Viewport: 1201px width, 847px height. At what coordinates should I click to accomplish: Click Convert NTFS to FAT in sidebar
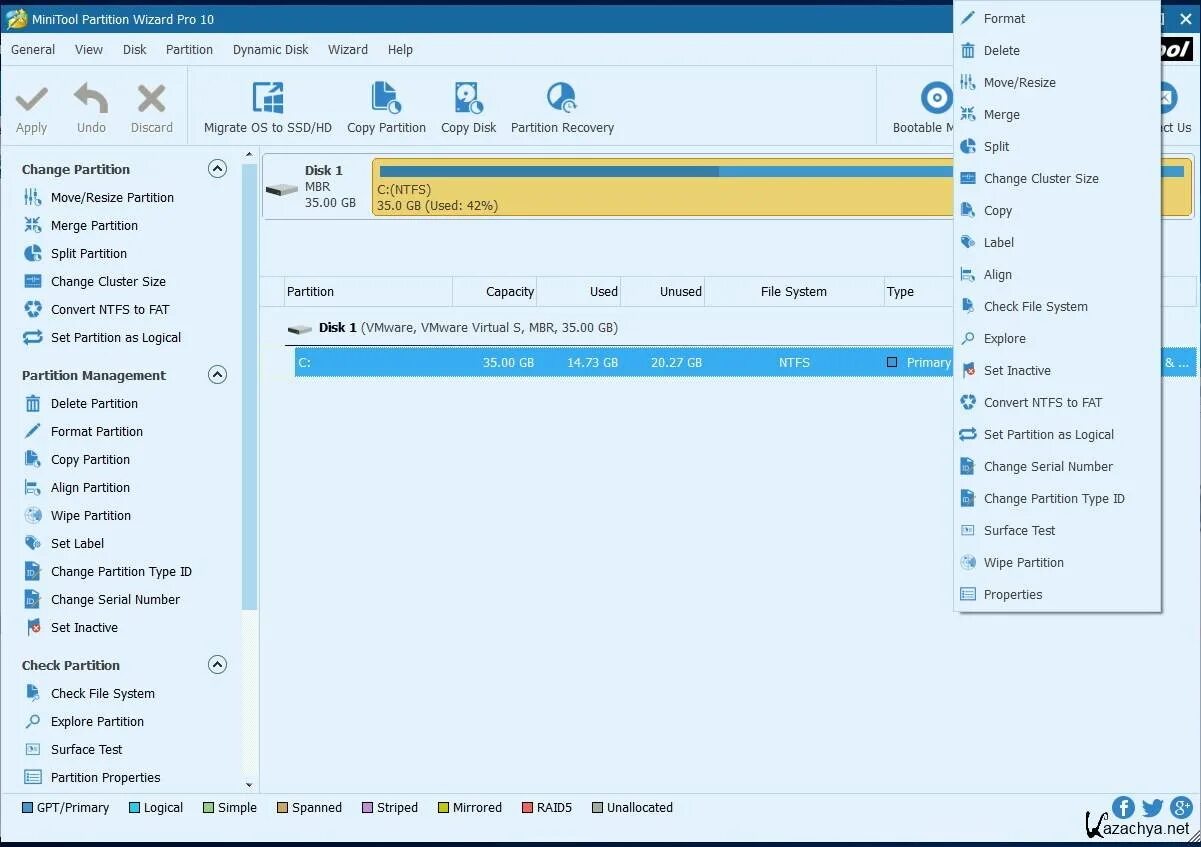point(110,310)
